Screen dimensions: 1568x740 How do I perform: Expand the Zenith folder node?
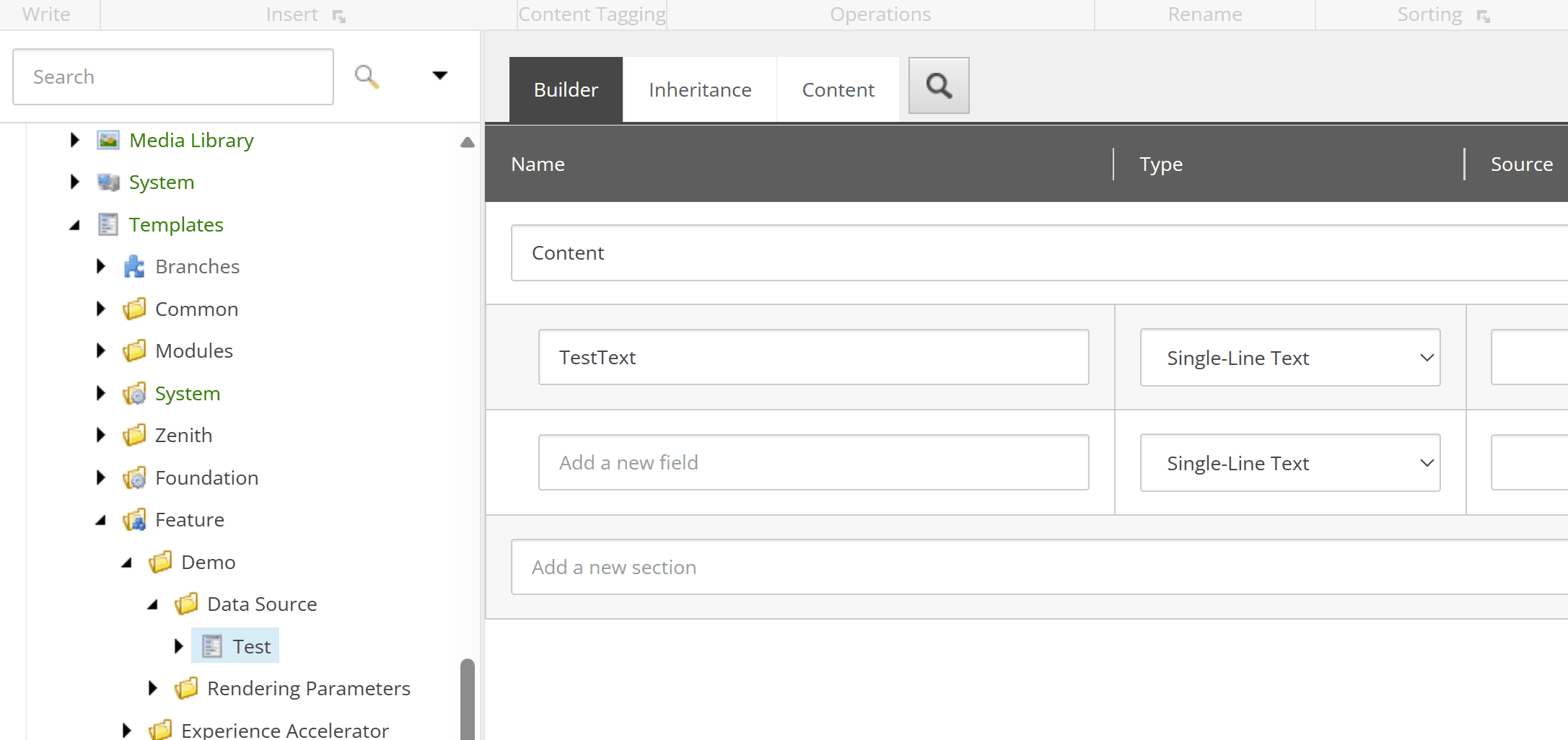pyautogui.click(x=100, y=435)
